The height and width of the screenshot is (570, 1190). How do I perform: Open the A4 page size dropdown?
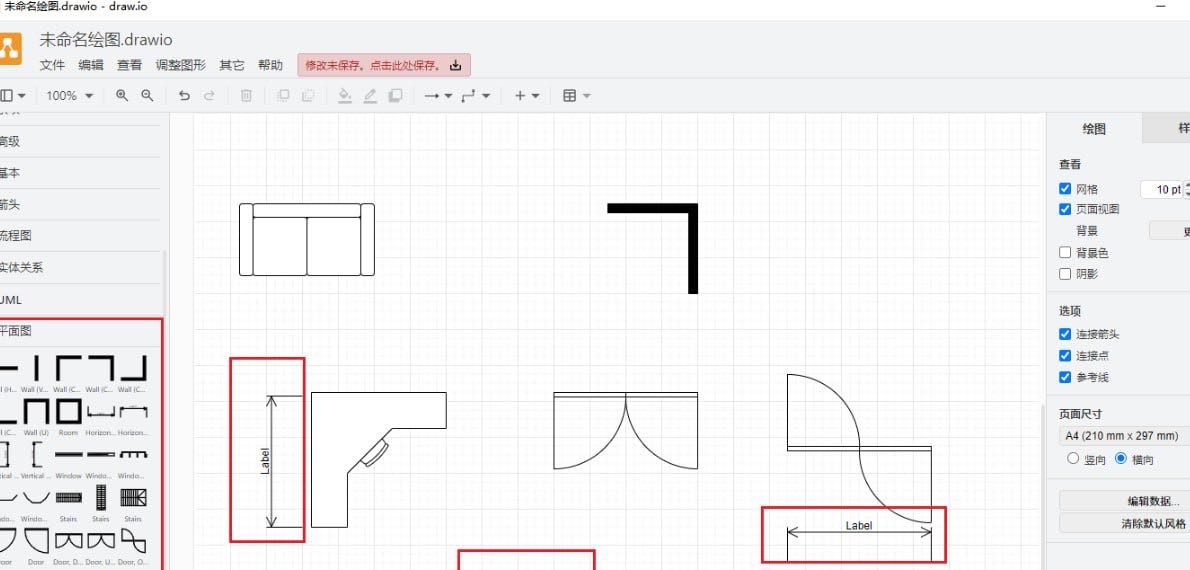[x=1123, y=436]
